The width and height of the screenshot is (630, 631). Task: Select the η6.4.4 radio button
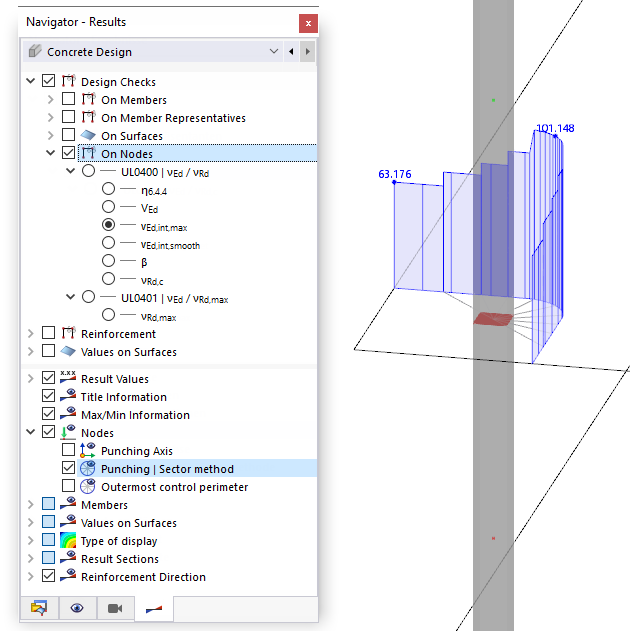[x=108, y=188]
